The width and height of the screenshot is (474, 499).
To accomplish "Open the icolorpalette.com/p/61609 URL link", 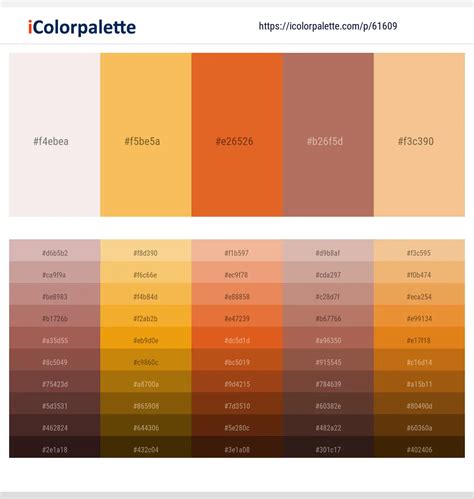I will pyautogui.click(x=328, y=26).
